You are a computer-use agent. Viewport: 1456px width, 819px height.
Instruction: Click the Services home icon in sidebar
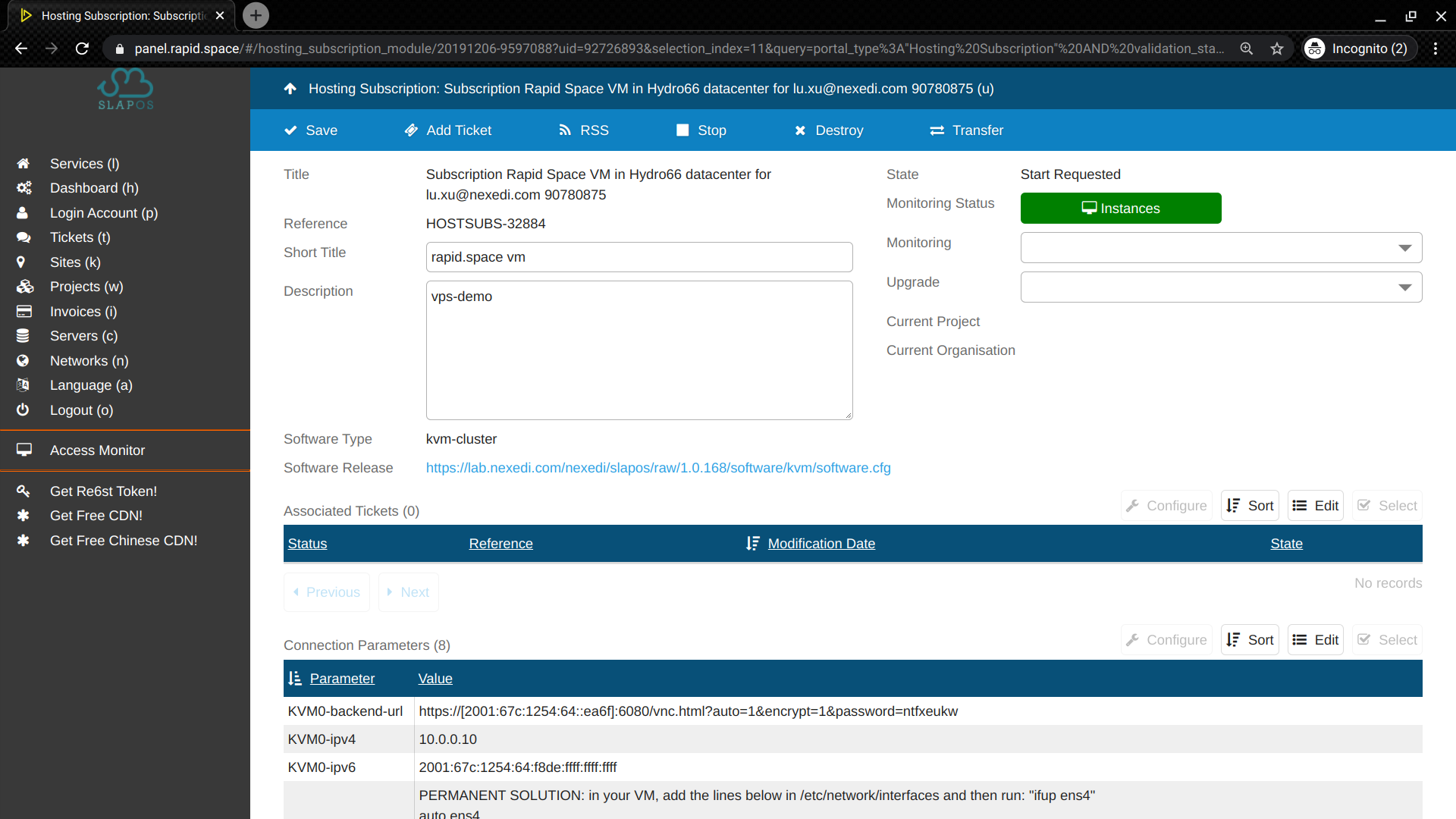pyautogui.click(x=24, y=164)
